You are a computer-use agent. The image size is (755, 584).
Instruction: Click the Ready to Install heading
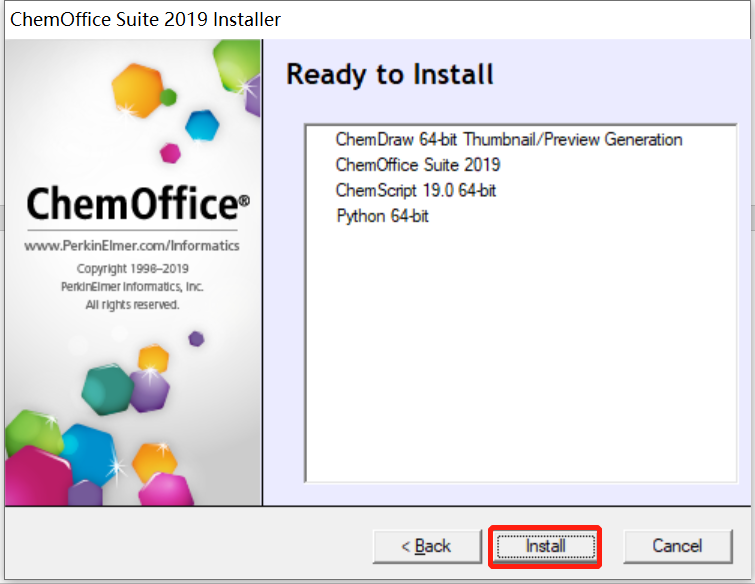390,75
